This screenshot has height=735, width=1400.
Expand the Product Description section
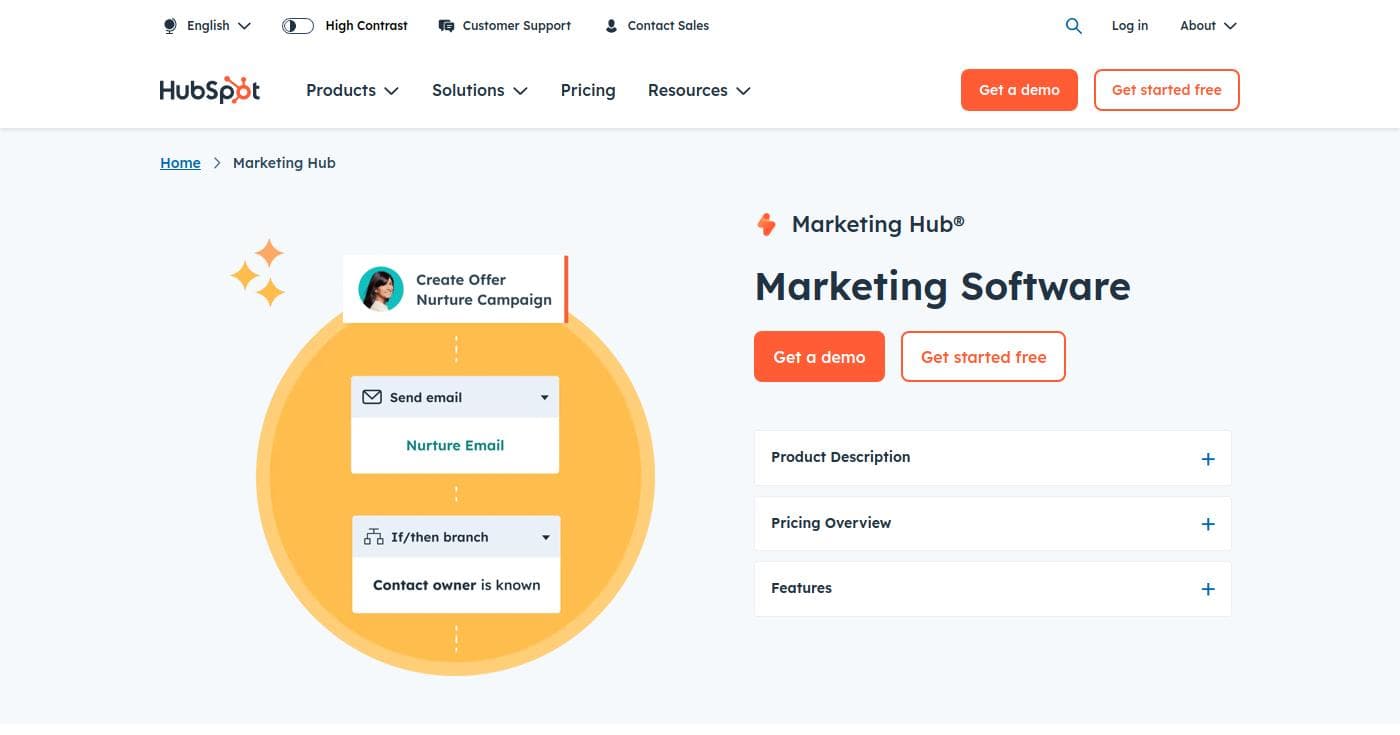(x=1208, y=458)
